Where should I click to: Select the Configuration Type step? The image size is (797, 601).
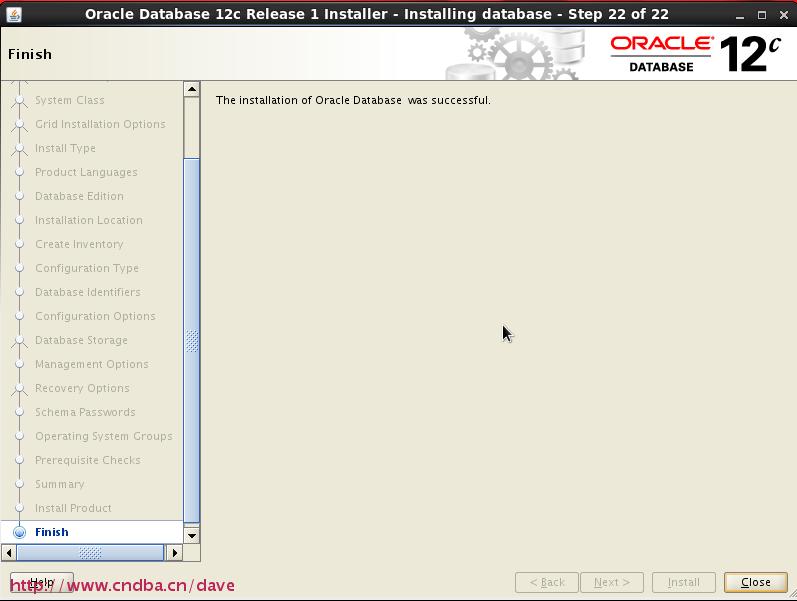(86, 268)
